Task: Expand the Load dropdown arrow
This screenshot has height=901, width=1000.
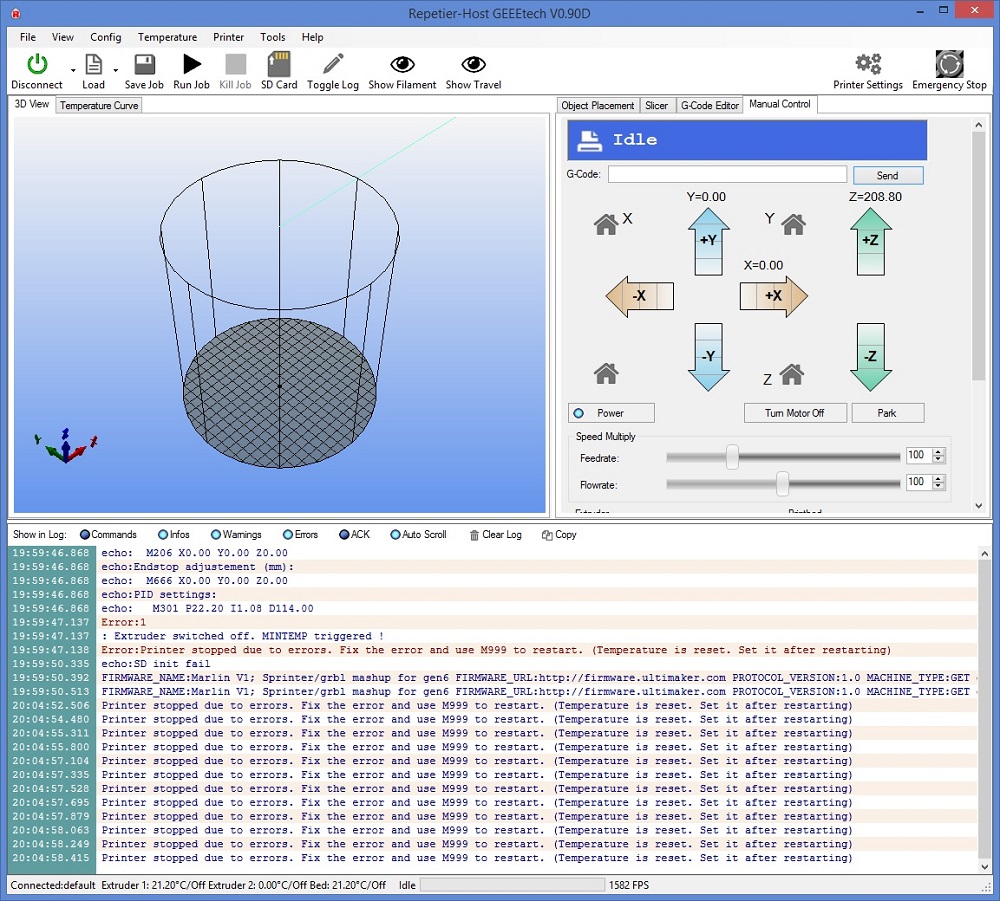Action: (x=116, y=70)
